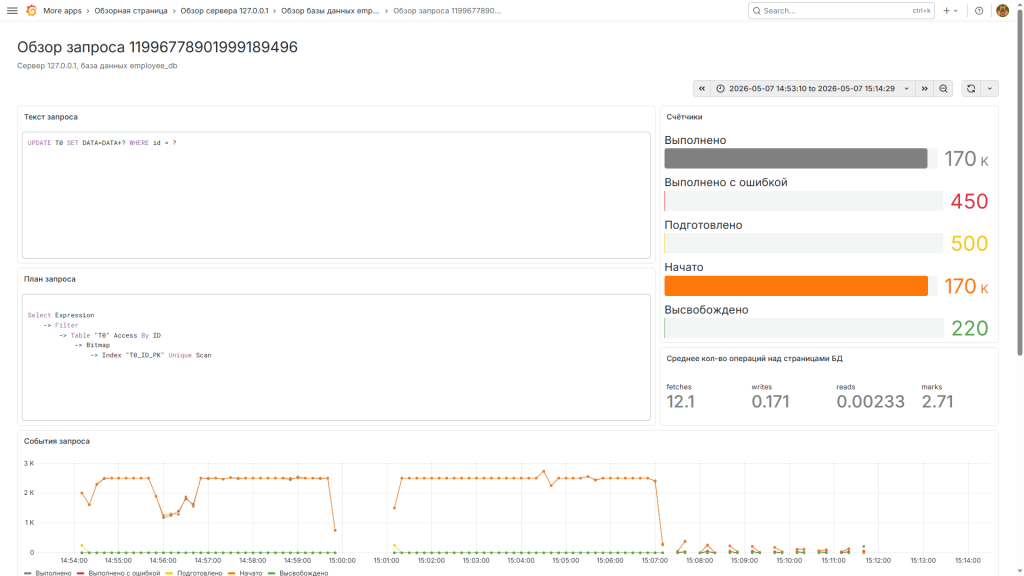The image size is (1024, 576).
Task: Open the Текст запроса panel title menu
Action: 51,117
